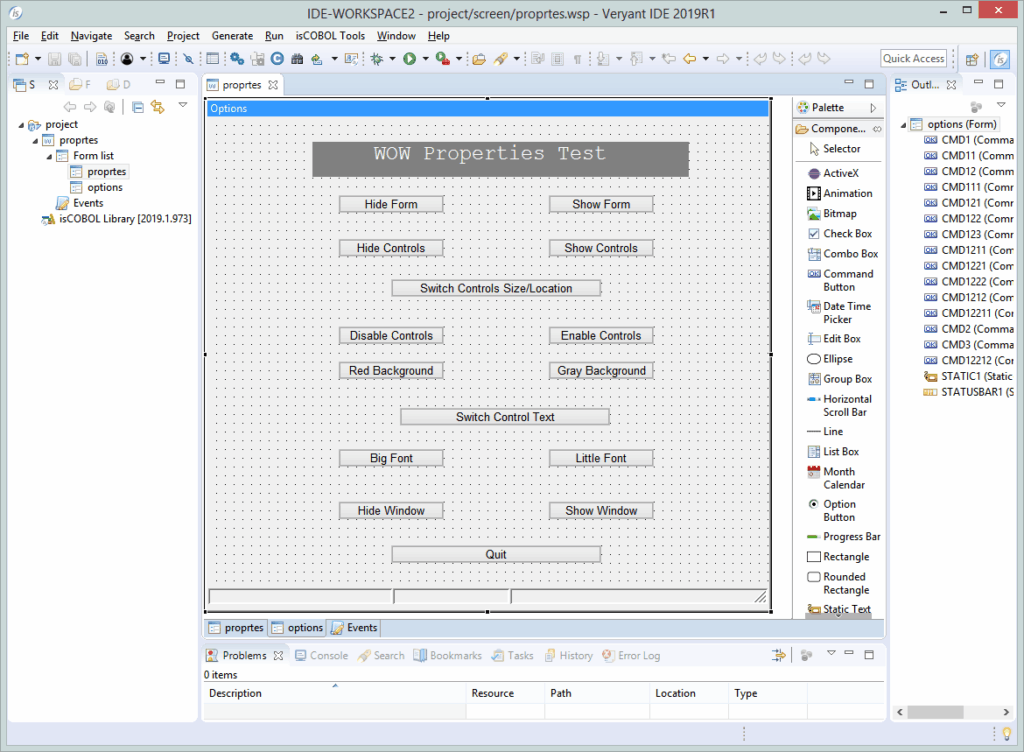
Task: Pick the Progress Bar palette component
Action: (x=844, y=537)
